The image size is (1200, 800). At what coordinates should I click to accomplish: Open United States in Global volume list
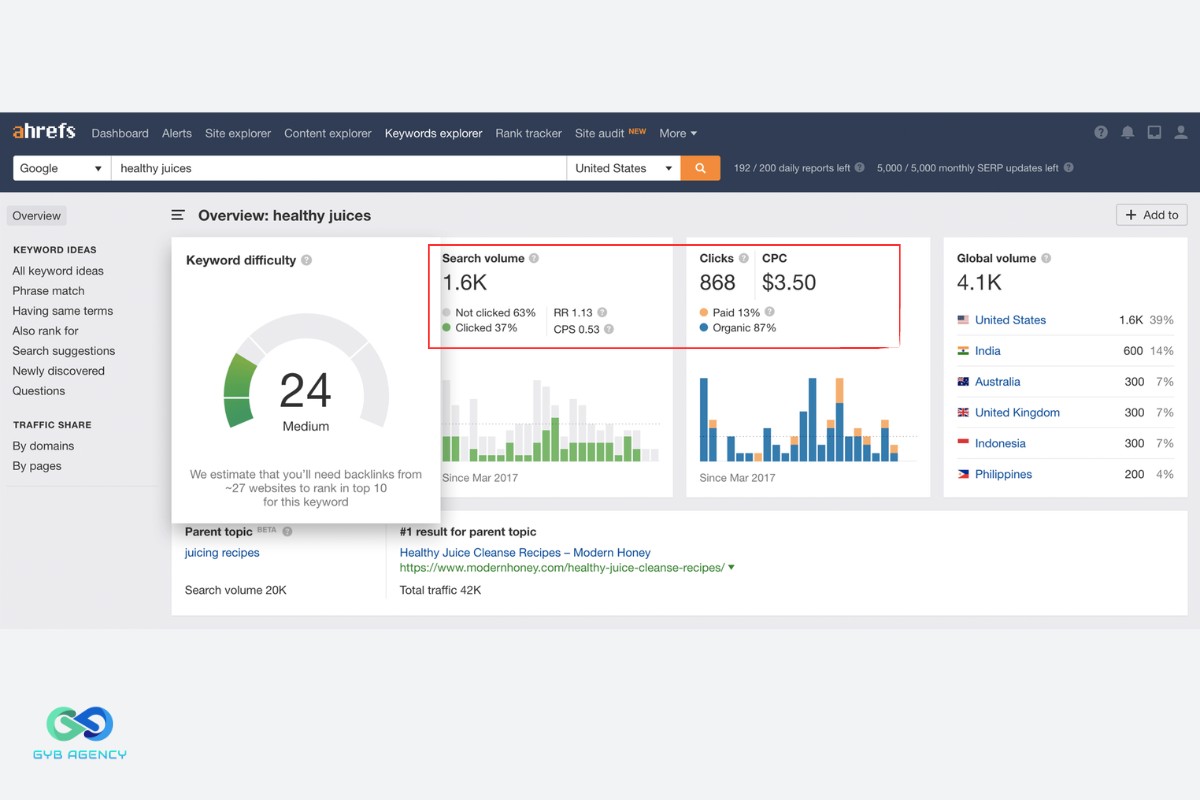click(1011, 320)
